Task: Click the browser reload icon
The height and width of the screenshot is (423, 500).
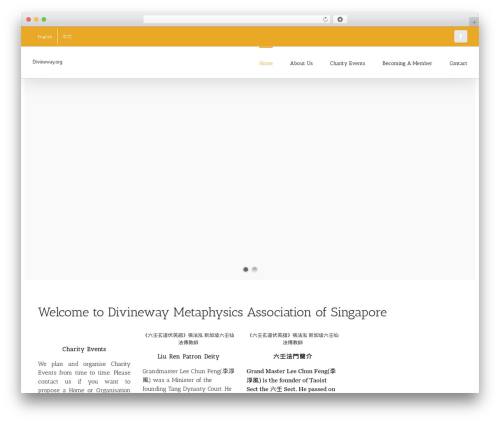Action: click(325, 20)
